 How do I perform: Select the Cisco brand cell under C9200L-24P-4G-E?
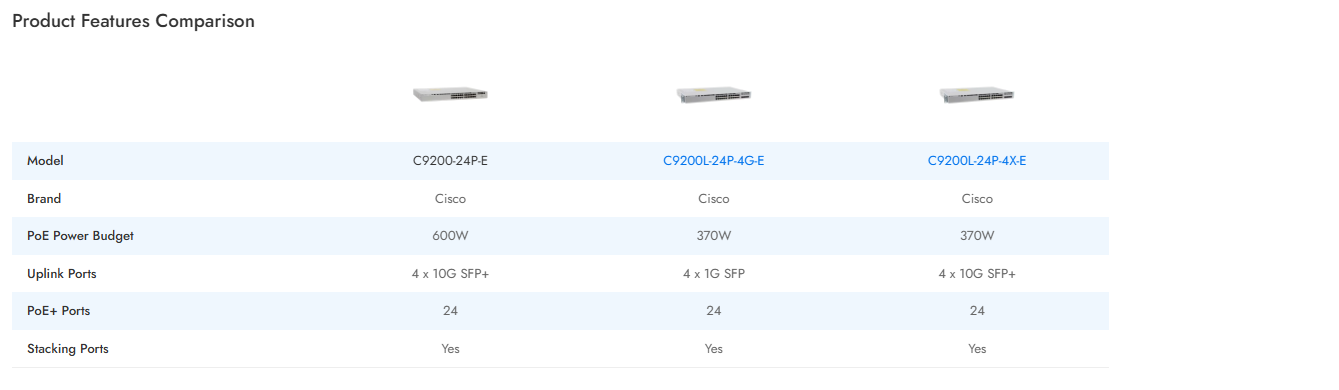(713, 199)
